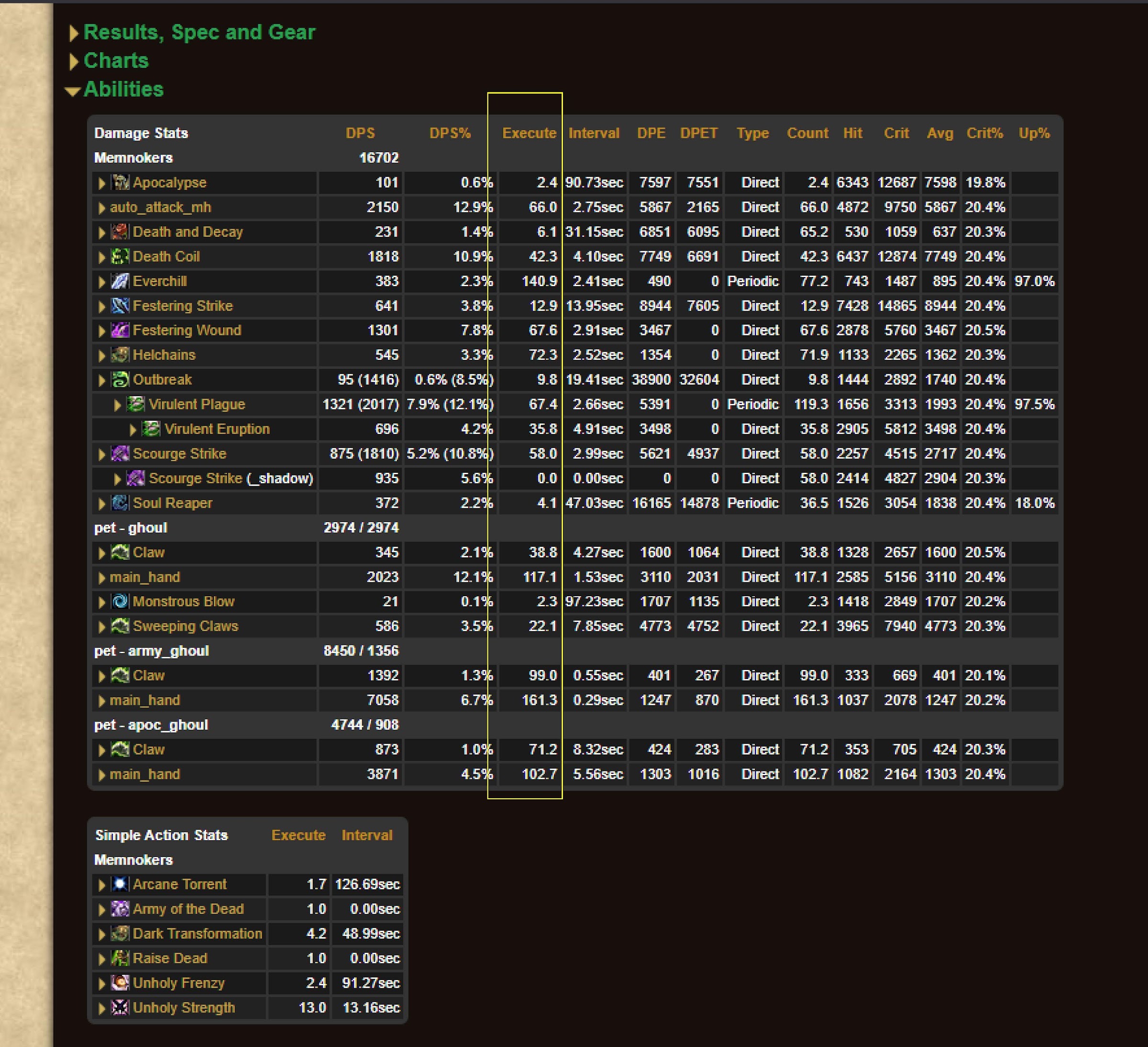Expand Results, Spec and Gear section

[199, 33]
